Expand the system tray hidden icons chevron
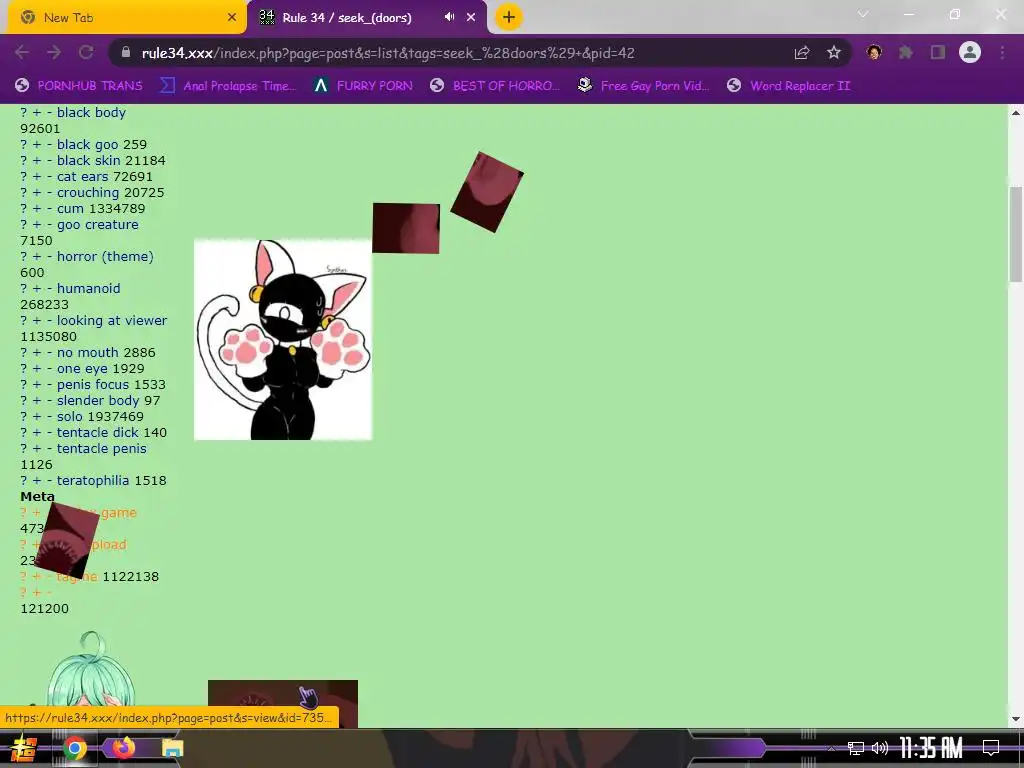 (831, 748)
